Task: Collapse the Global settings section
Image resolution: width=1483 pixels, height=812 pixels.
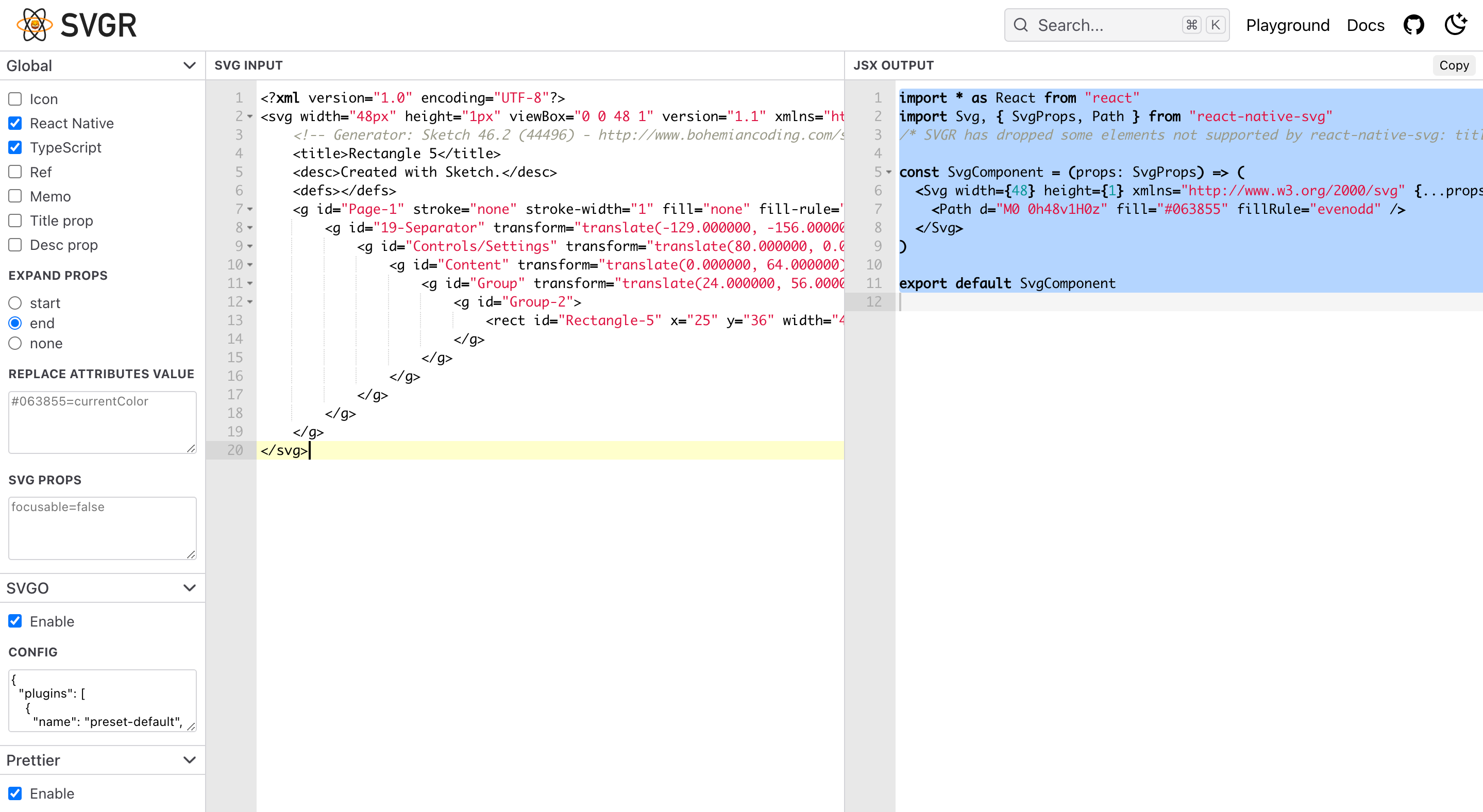Action: coord(190,65)
